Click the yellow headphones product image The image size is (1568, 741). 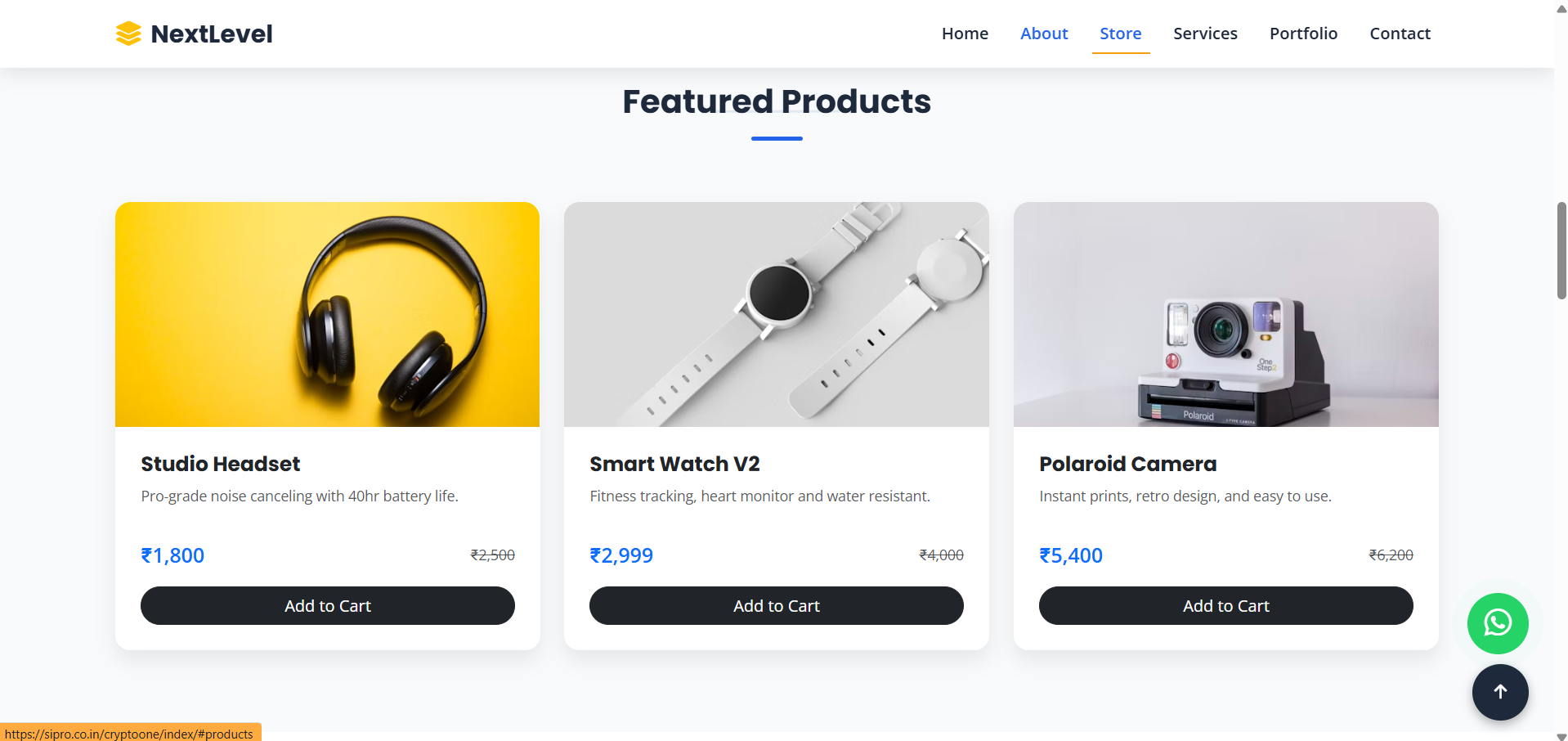[327, 314]
